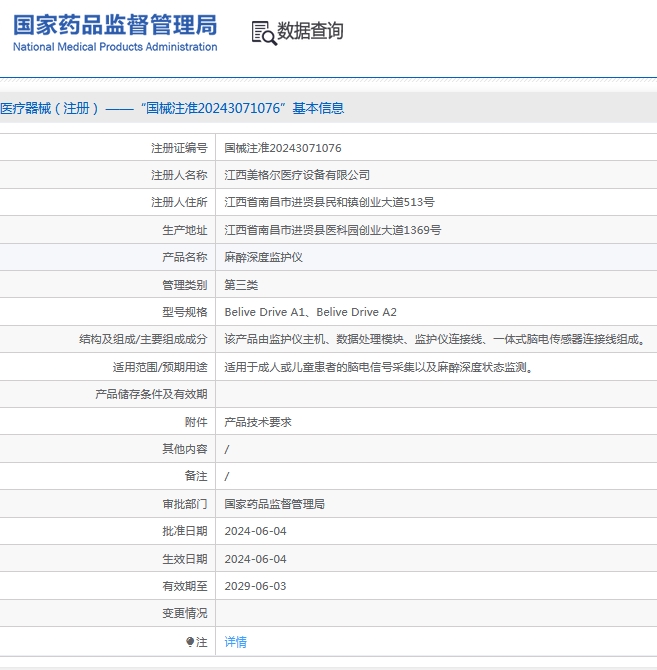Image resolution: width=657 pixels, height=670 pixels.
Task: Select intended use text starting 适用于成人或儿童患者
Action: pos(378,367)
